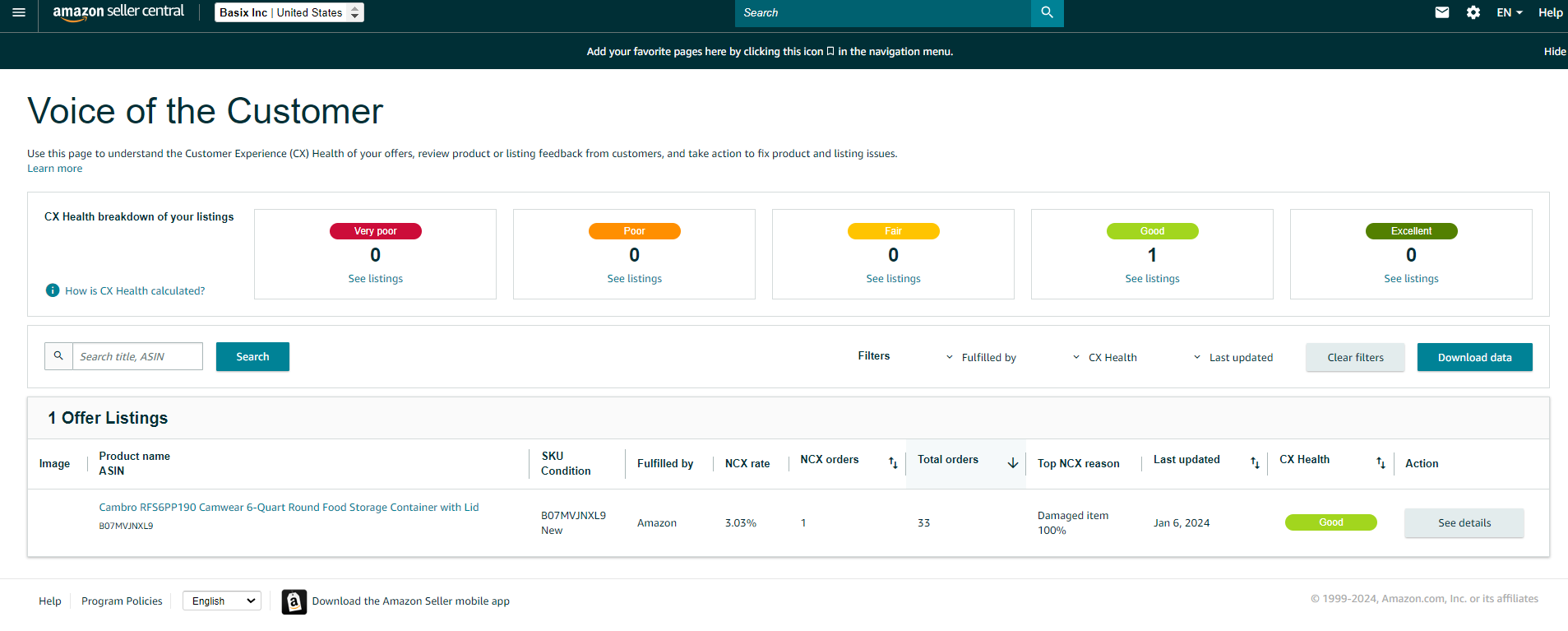Open the messages envelope icon
The height and width of the screenshot is (631, 1568).
[1442, 12]
